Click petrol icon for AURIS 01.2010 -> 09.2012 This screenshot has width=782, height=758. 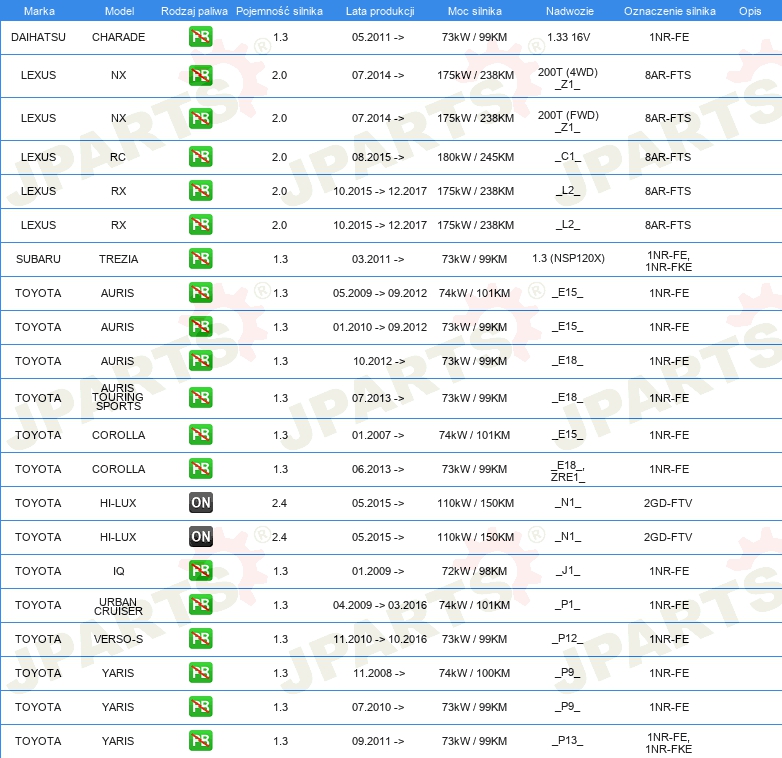[x=200, y=327]
